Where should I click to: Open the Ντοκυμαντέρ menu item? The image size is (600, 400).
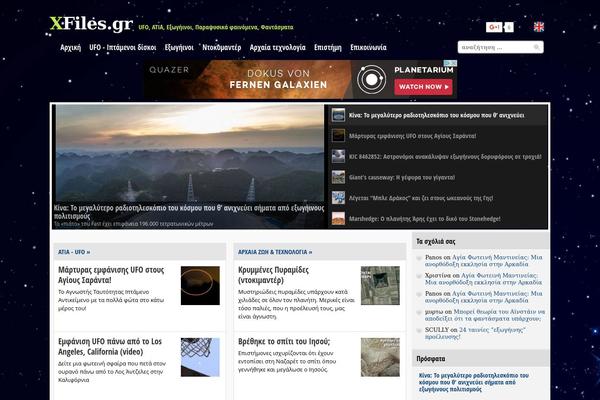pyautogui.click(x=222, y=47)
